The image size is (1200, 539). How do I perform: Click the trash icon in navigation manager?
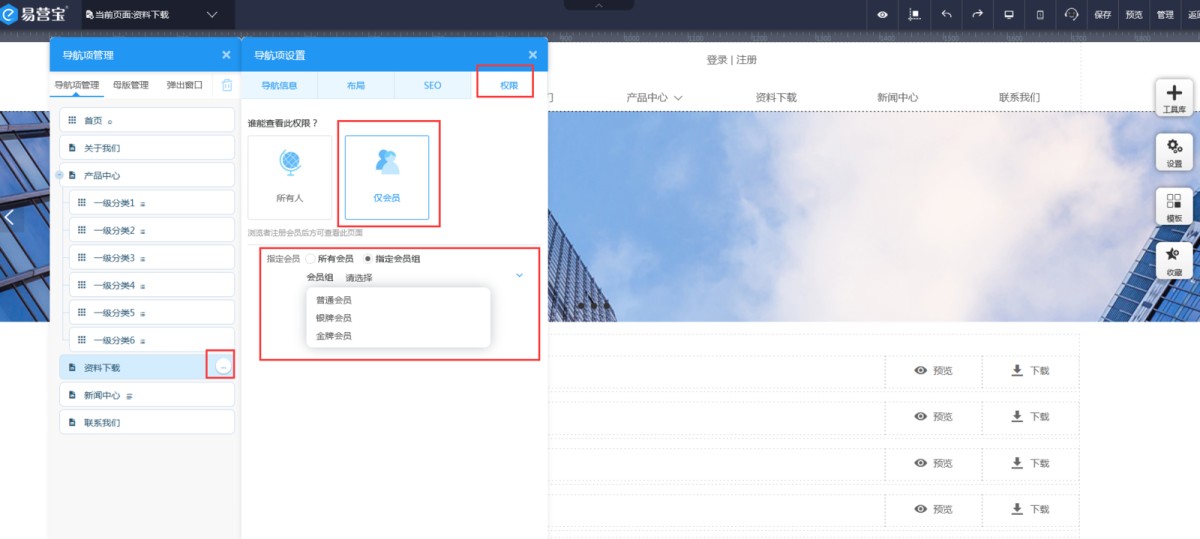(x=227, y=85)
